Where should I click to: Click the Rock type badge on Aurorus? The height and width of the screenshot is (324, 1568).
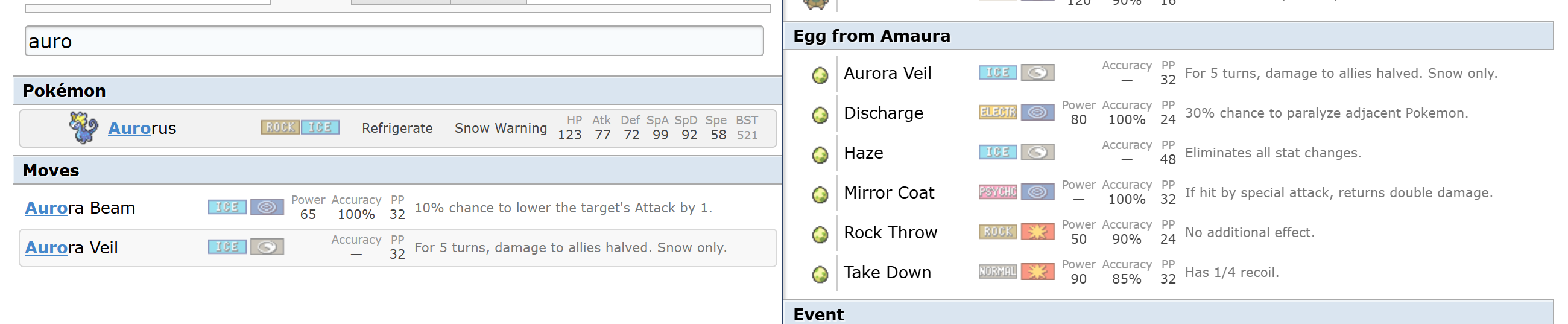pyautogui.click(x=280, y=127)
